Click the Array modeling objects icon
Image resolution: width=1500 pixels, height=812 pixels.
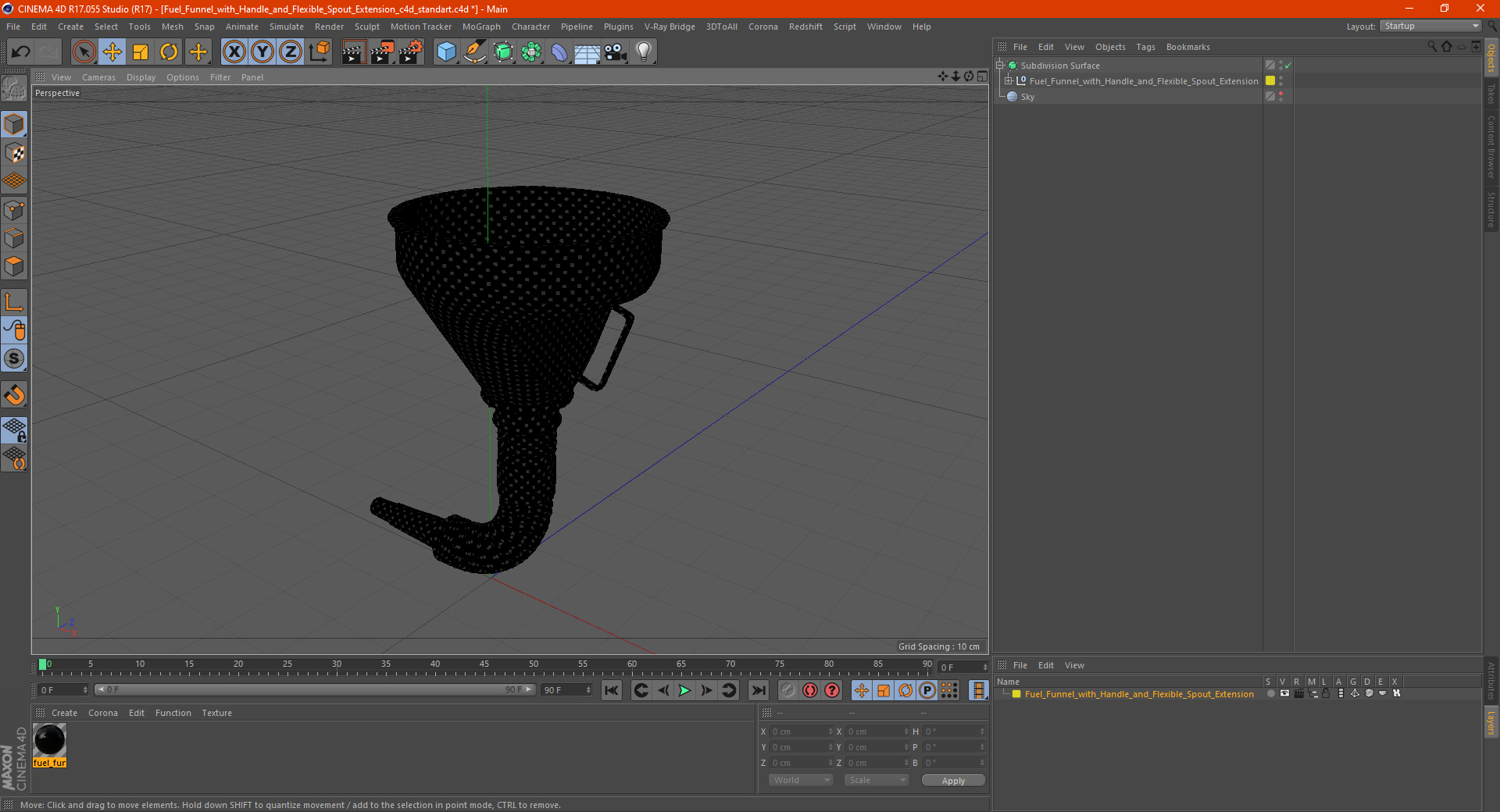[531, 52]
